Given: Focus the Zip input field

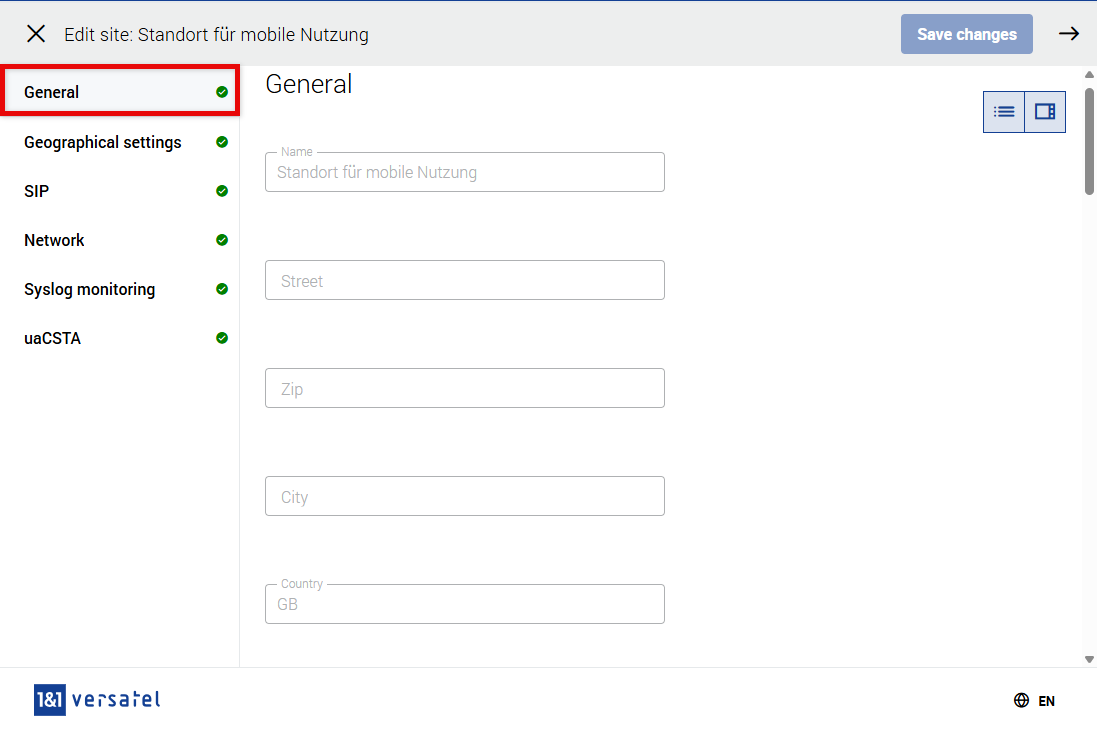Looking at the screenshot, I should coord(464,388).
